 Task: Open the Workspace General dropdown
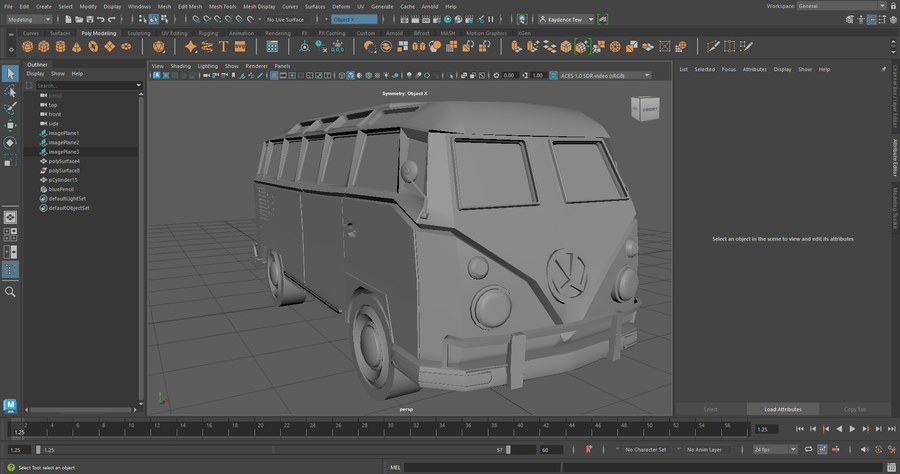coord(842,6)
